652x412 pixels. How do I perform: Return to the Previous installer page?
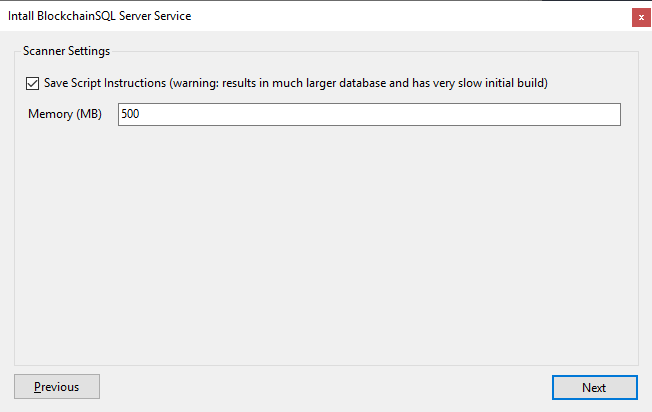tap(57, 387)
